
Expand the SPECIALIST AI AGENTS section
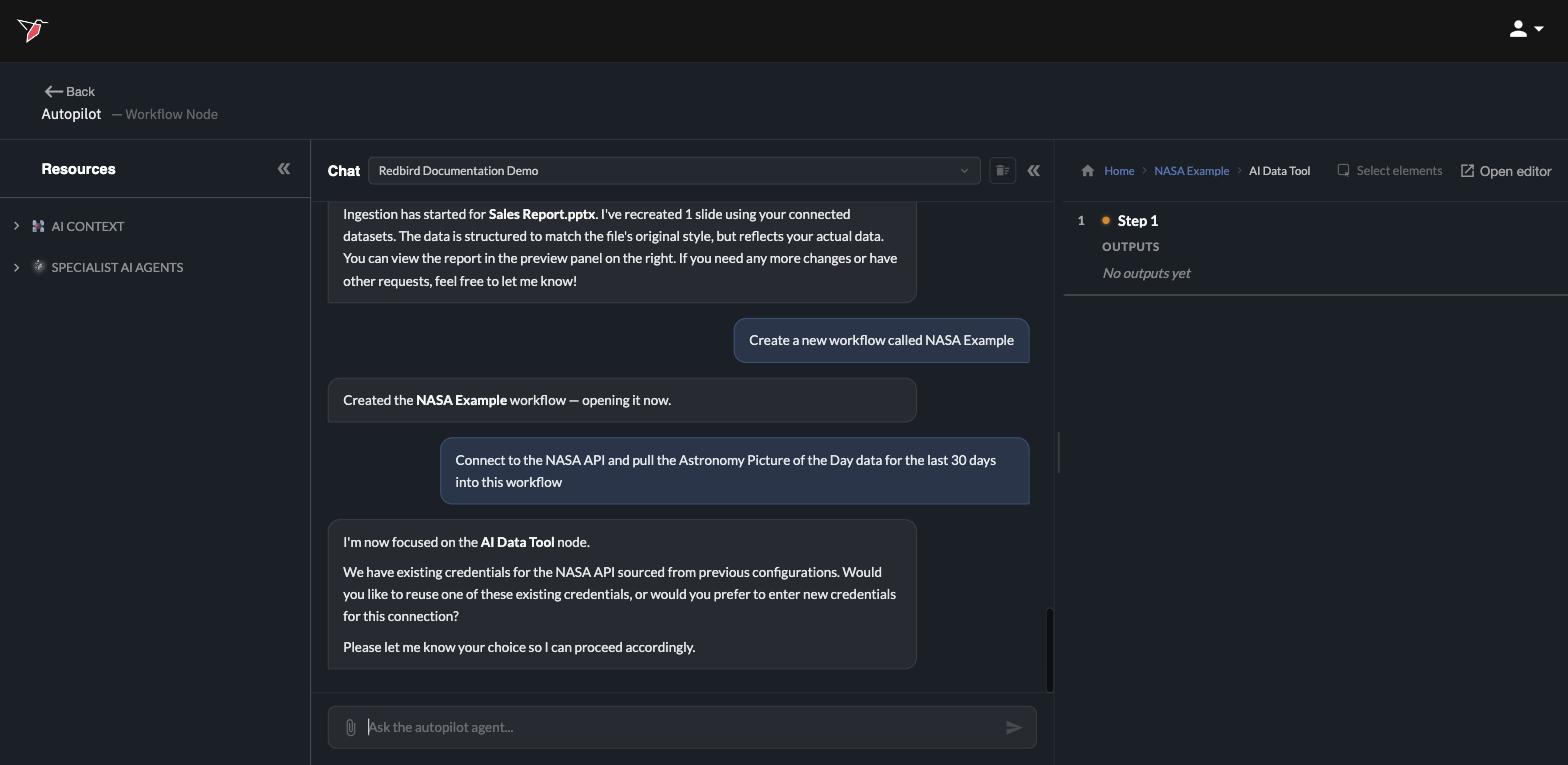[x=16, y=267]
